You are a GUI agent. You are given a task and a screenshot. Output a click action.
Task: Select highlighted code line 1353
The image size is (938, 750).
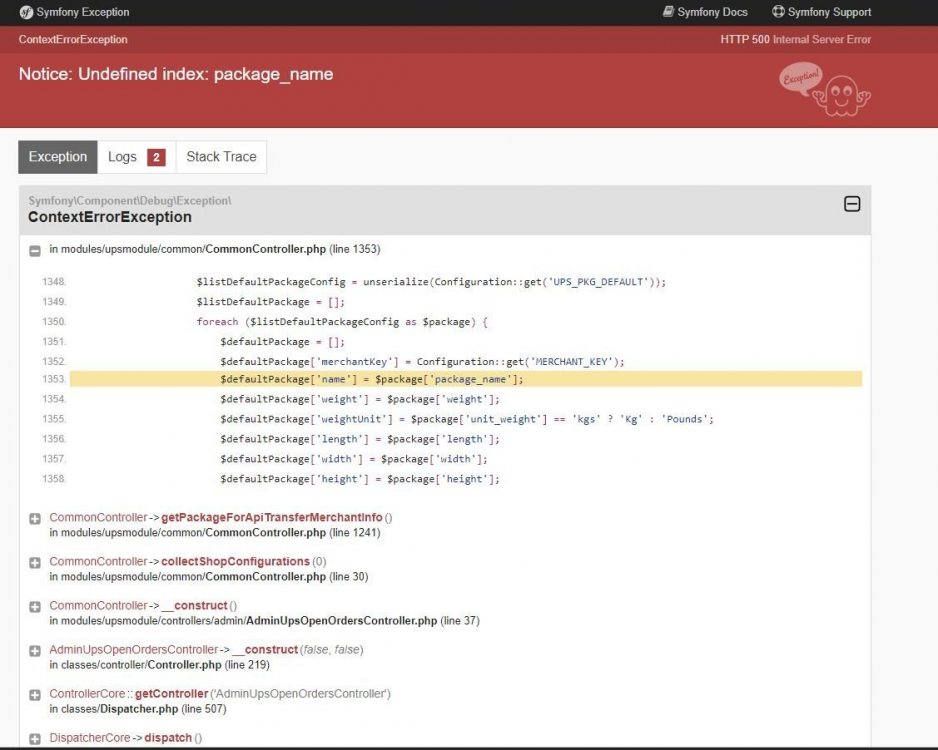(x=466, y=379)
